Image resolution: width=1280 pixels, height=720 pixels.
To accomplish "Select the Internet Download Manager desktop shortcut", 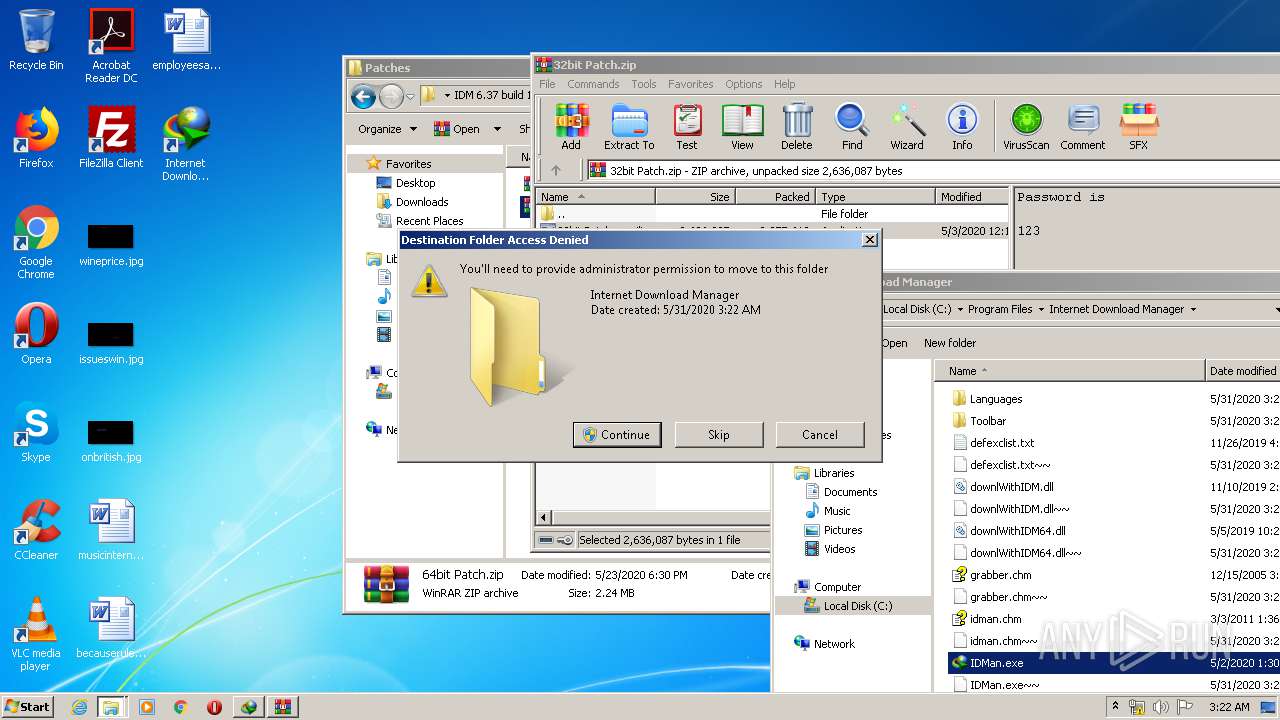I will [186, 144].
